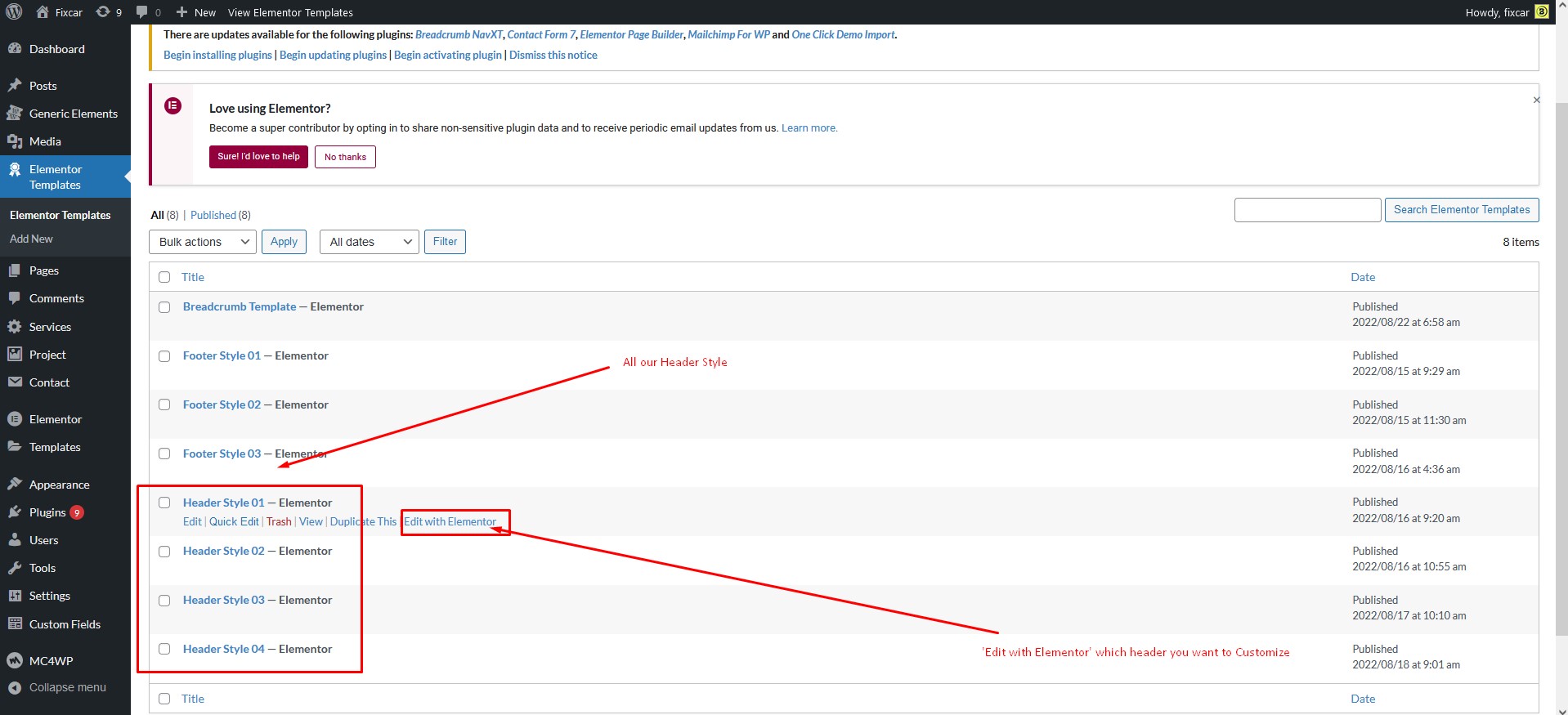The image size is (1568, 715).
Task: Check the Breadcrumb Template row checkbox
Action: 164,307
